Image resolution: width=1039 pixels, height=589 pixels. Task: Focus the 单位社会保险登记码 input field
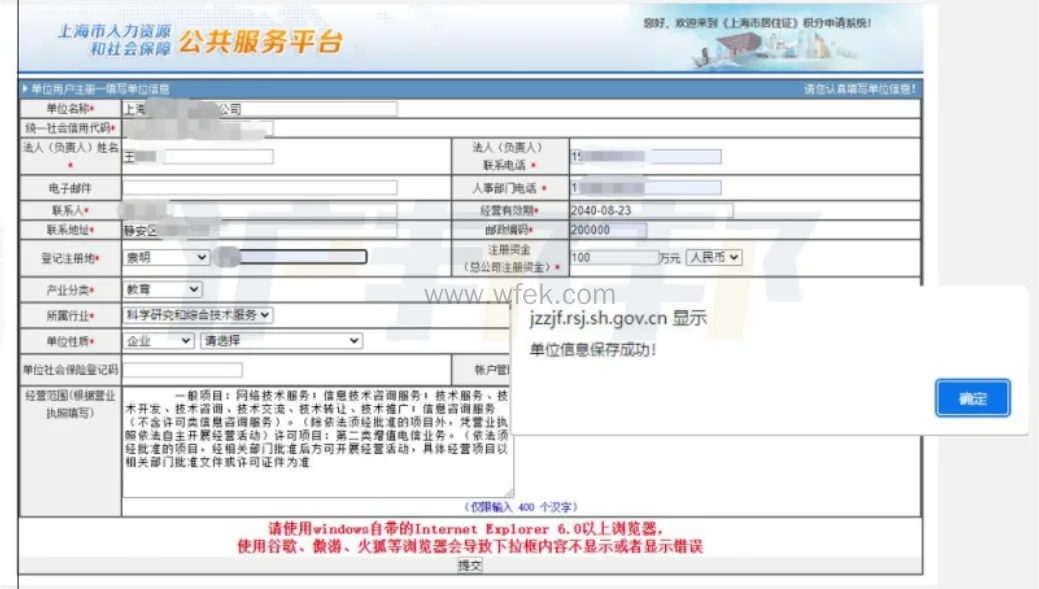point(181,370)
